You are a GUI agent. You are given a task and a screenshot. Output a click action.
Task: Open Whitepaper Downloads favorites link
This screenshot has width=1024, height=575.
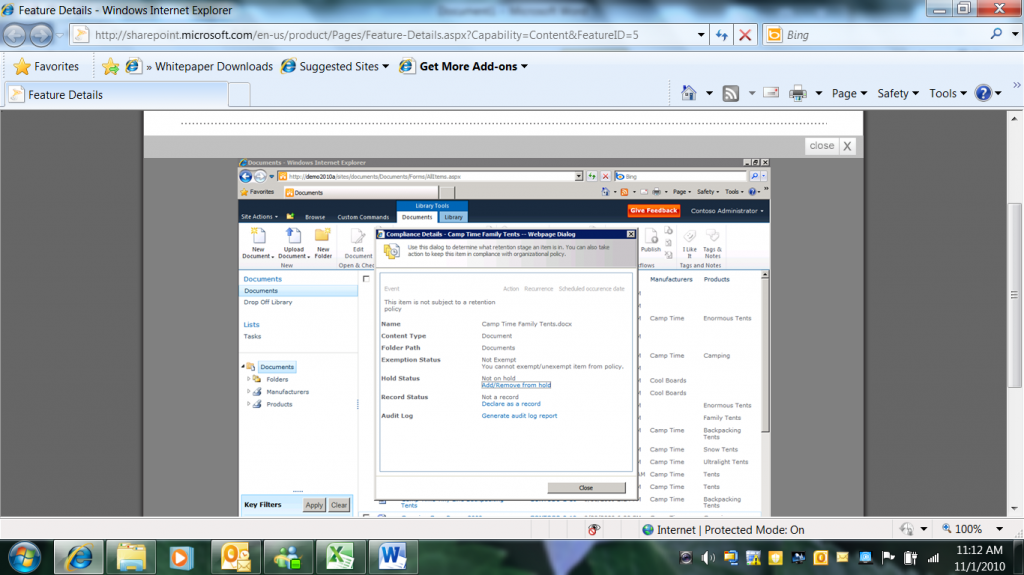point(214,67)
